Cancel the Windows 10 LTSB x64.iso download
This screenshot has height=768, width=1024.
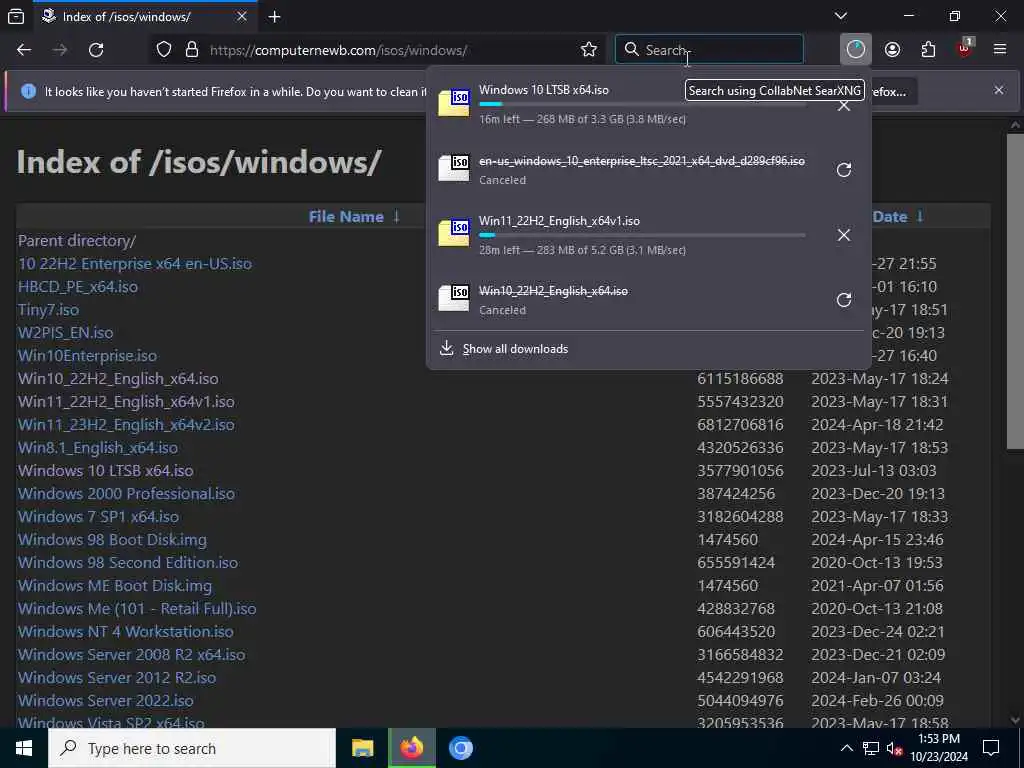(x=844, y=106)
